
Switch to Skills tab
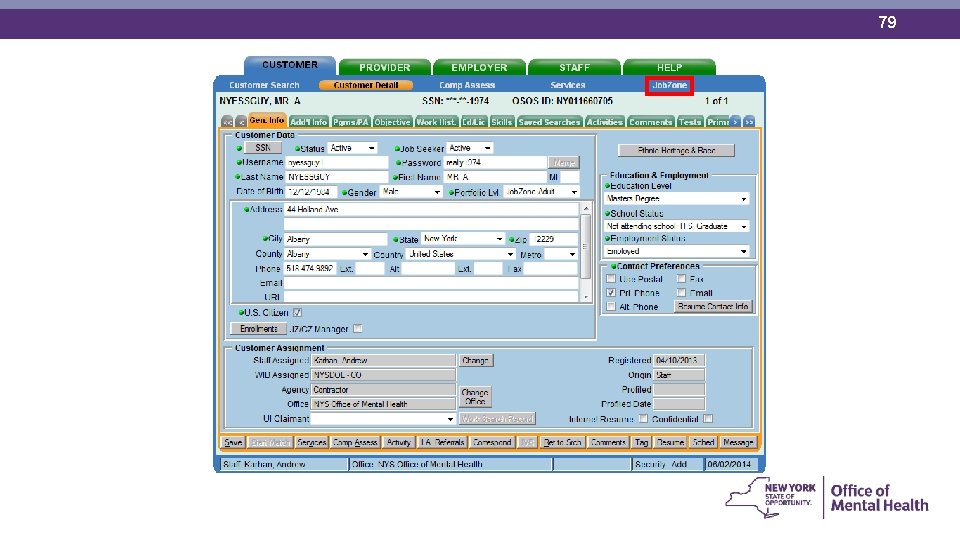[501, 122]
